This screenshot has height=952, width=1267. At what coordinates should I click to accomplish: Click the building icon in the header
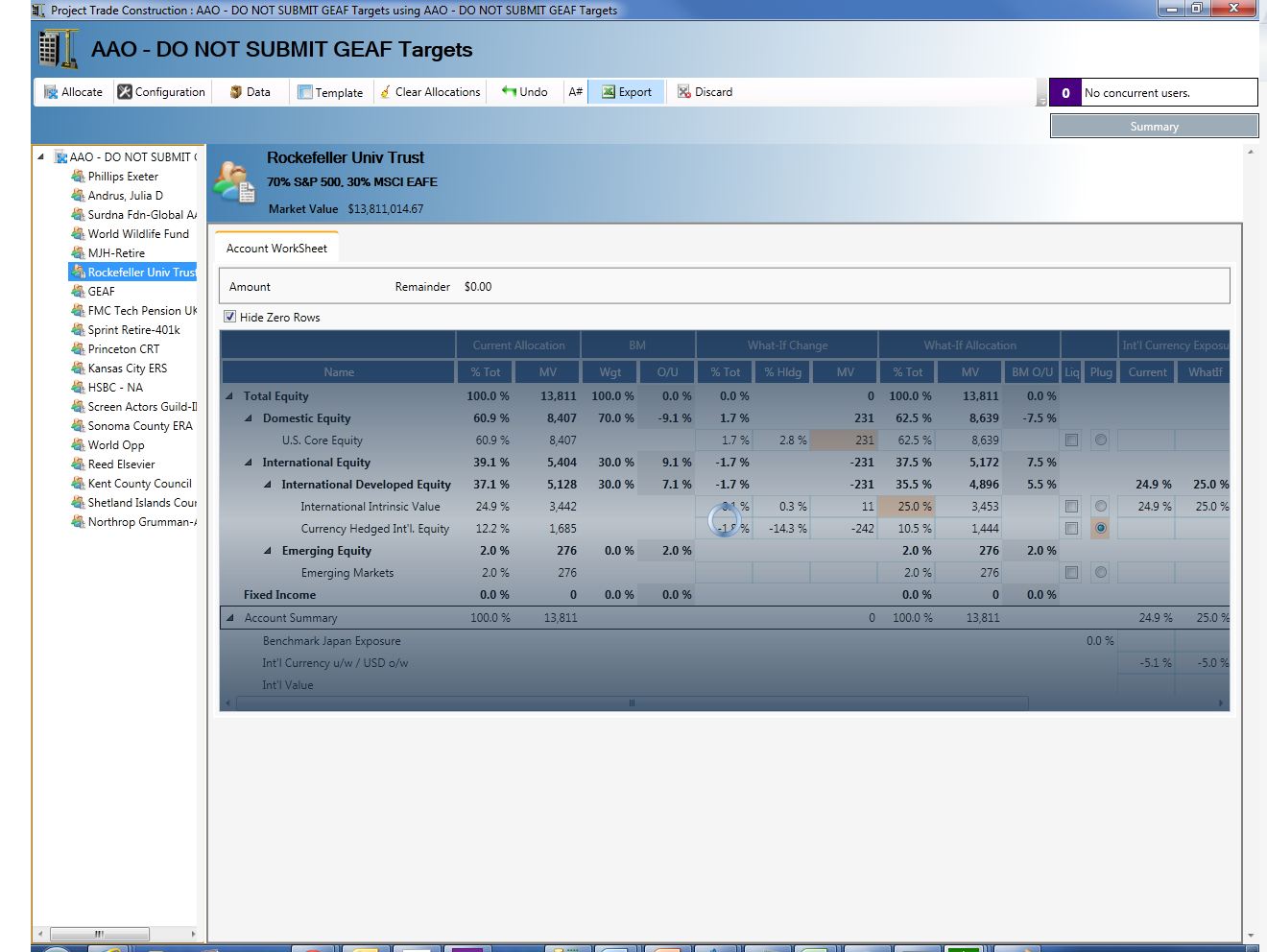pos(59,49)
